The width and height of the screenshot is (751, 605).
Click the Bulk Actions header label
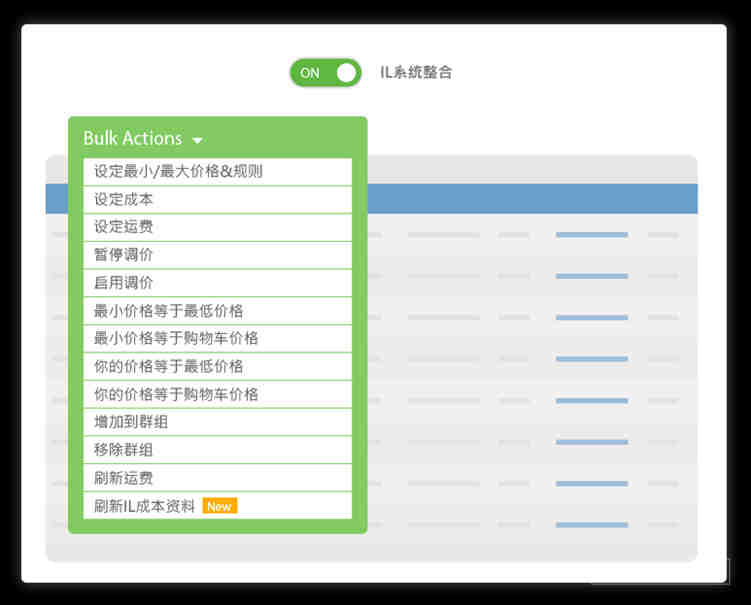[x=133, y=138]
